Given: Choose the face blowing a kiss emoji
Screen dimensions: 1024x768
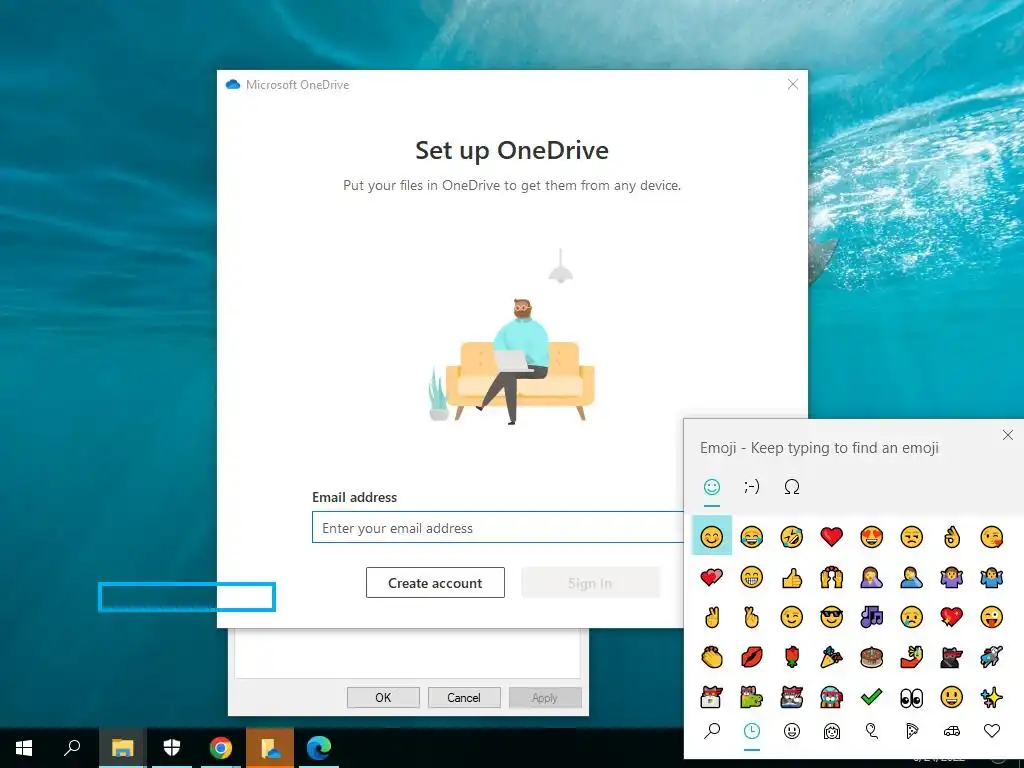Looking at the screenshot, I should [x=991, y=537].
